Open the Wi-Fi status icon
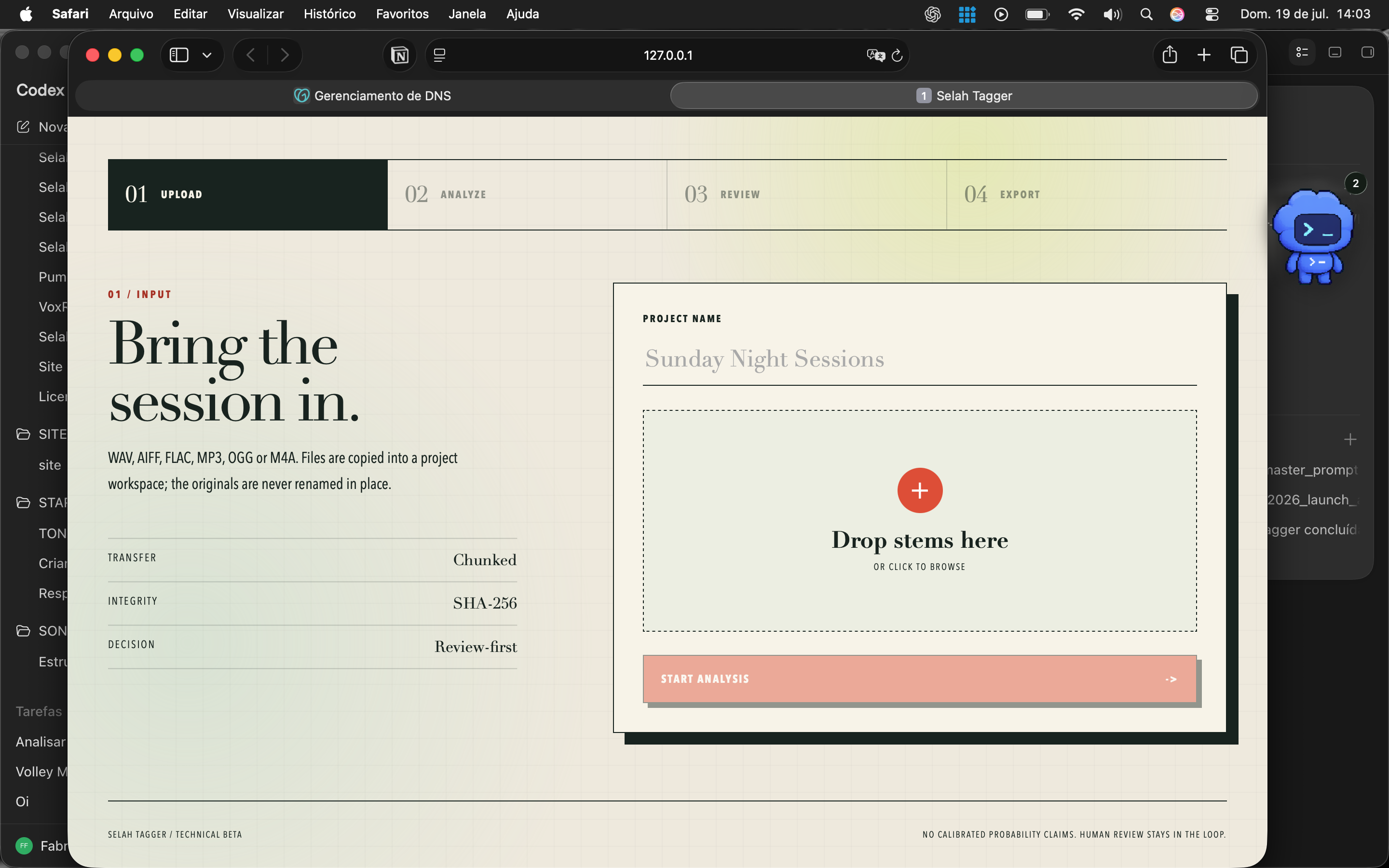 [x=1076, y=14]
